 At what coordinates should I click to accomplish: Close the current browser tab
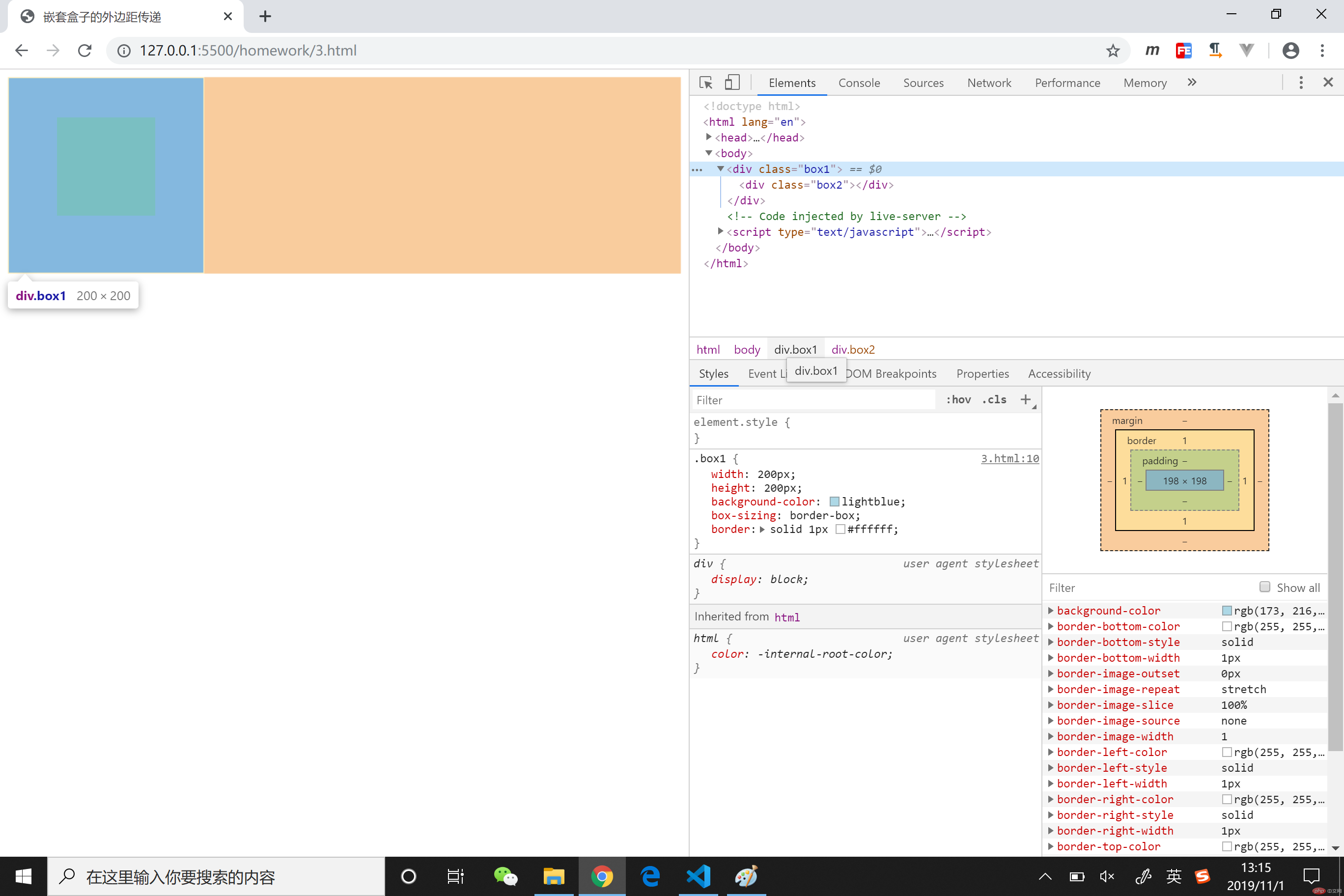(x=227, y=17)
